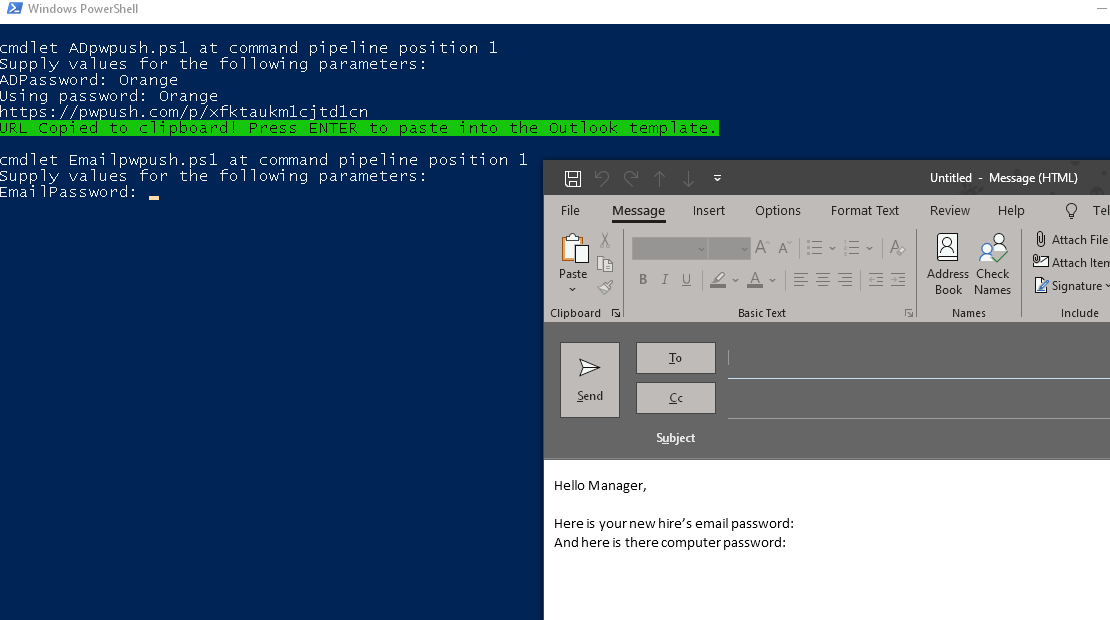Screen dimensions: 1110x620
Task: Click the green 'URL Copied to clipboard' line
Action: point(359,128)
